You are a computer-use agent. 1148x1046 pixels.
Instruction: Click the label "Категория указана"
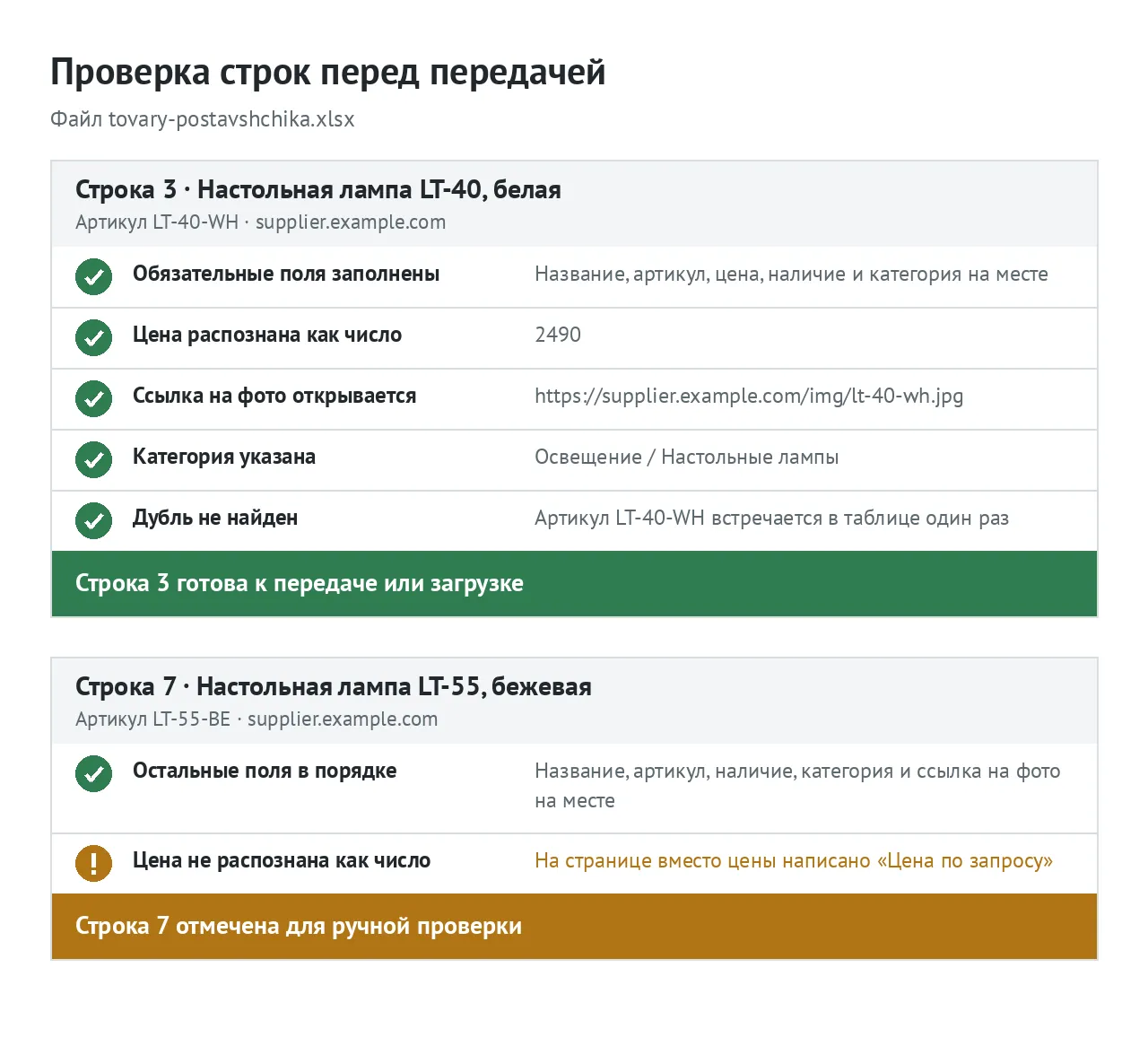(224, 458)
